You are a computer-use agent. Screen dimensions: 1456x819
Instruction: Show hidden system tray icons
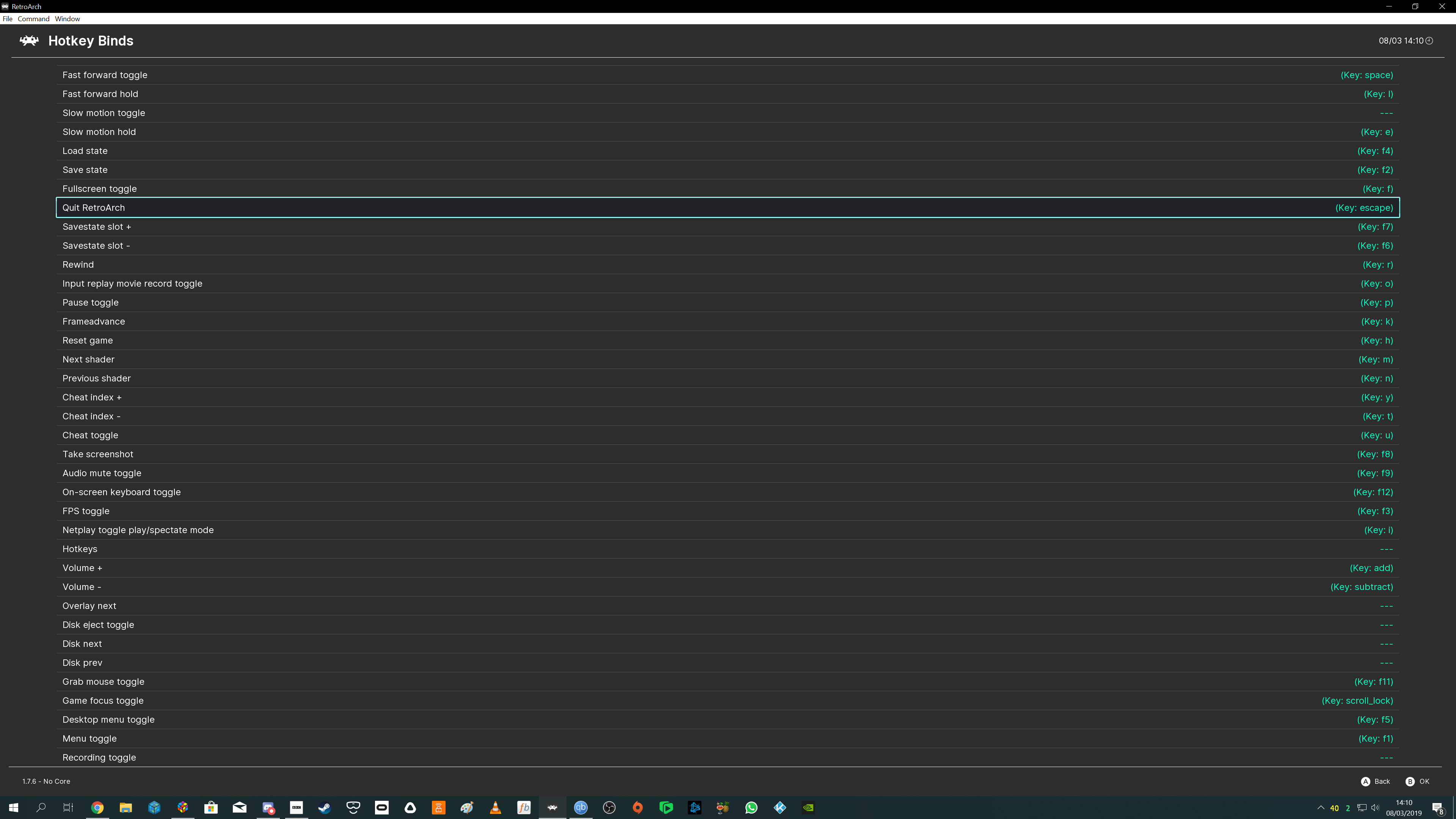(x=1321, y=808)
